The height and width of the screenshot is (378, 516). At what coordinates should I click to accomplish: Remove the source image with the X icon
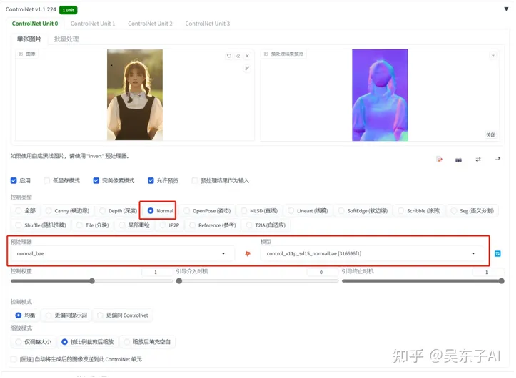coord(247,56)
